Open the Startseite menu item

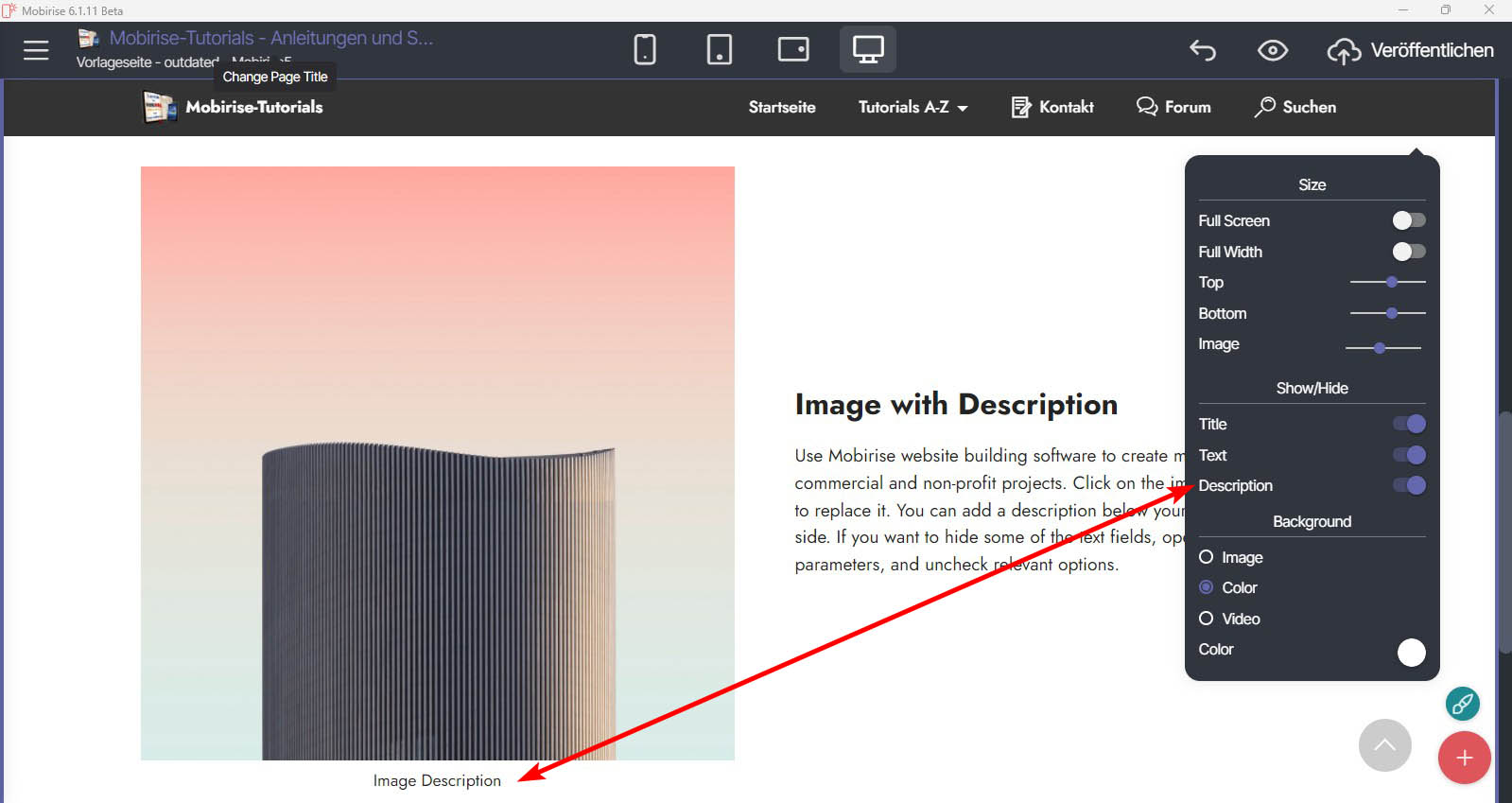point(781,108)
